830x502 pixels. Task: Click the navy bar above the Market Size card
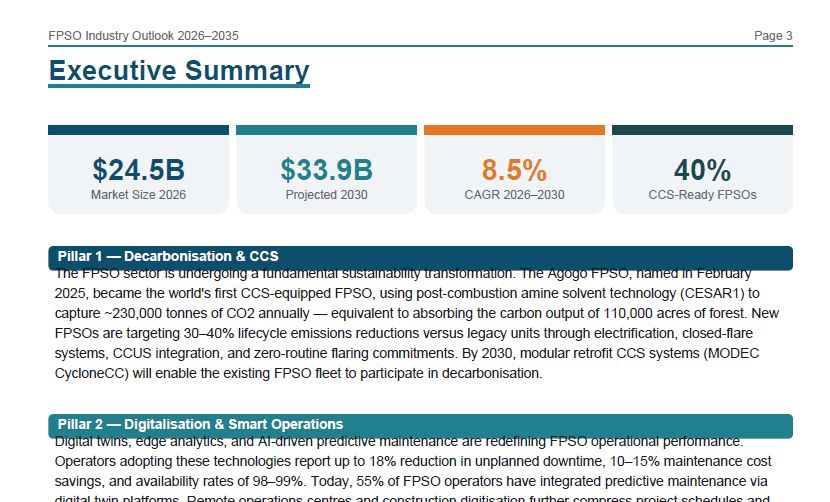coord(138,130)
